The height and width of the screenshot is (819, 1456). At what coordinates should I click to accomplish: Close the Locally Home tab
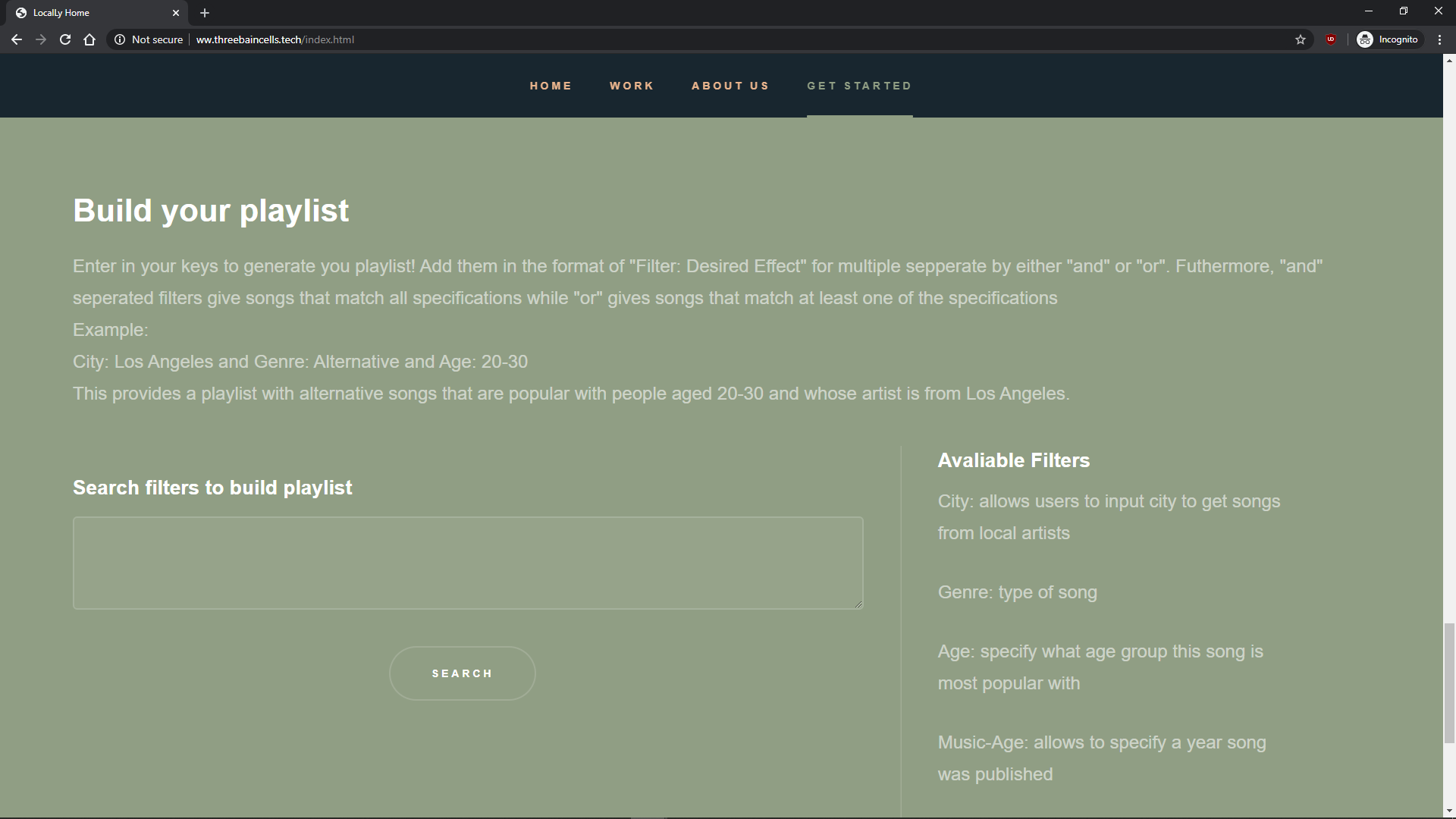[x=176, y=13]
